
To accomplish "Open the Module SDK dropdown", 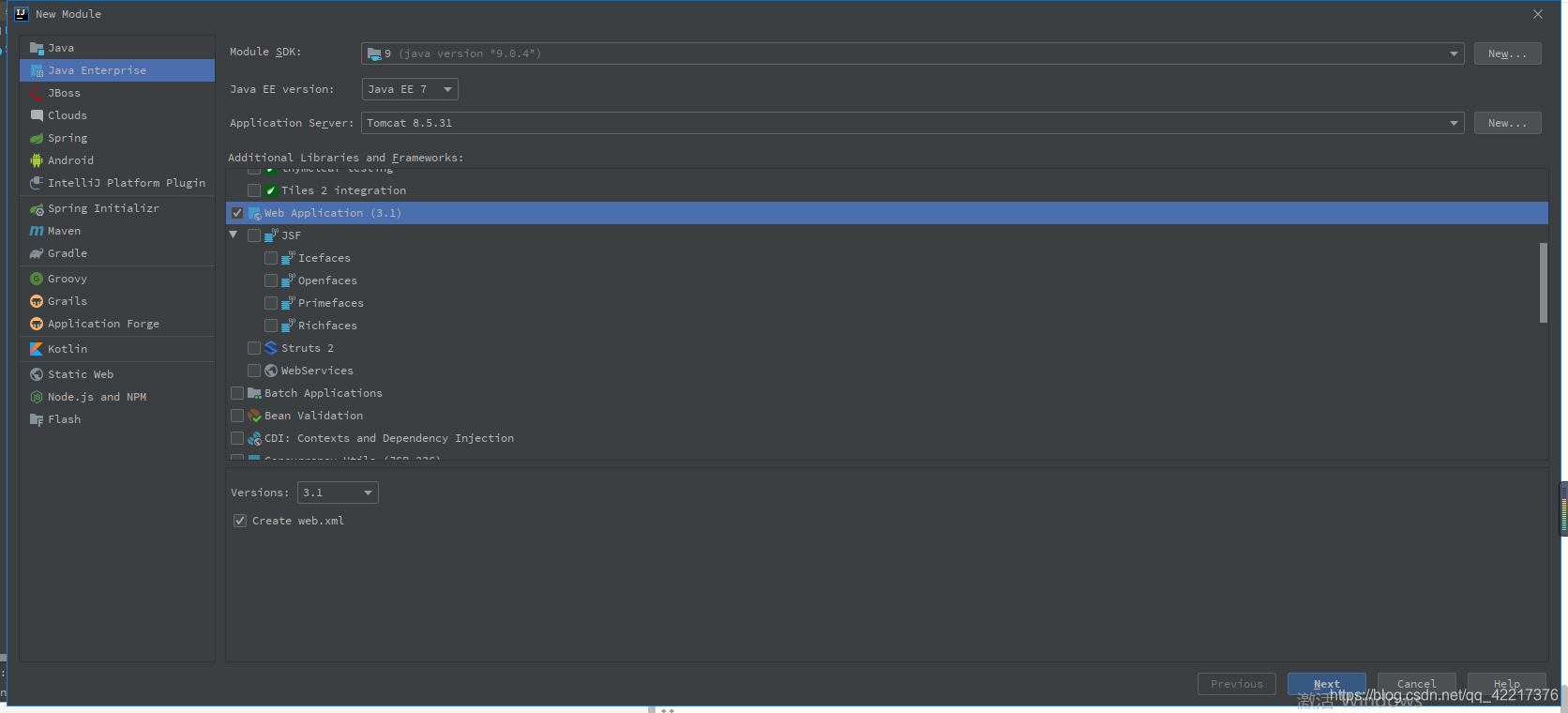I will [912, 53].
